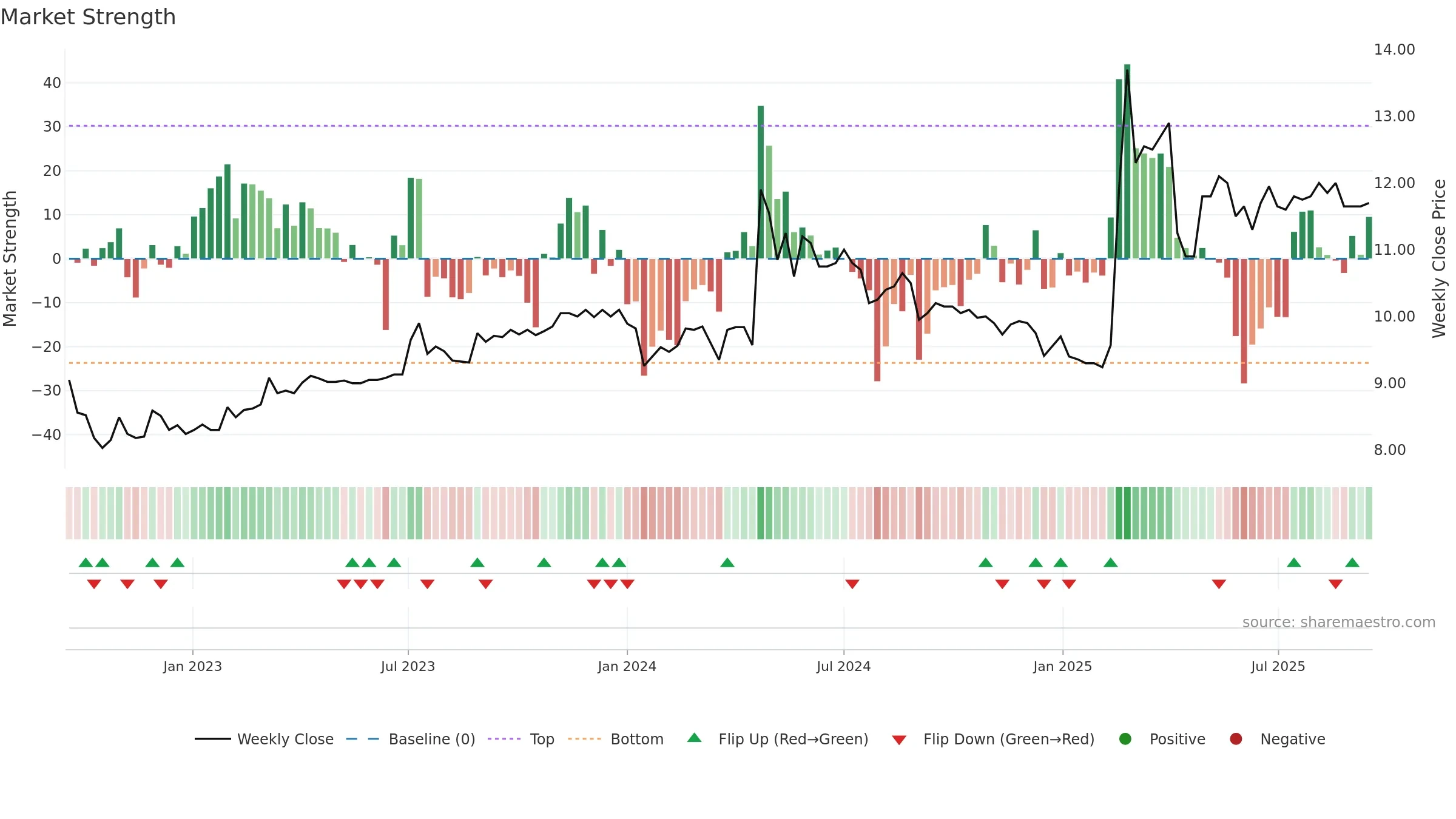Click the Market Strength chart title
The image size is (1456, 819).
88,17
